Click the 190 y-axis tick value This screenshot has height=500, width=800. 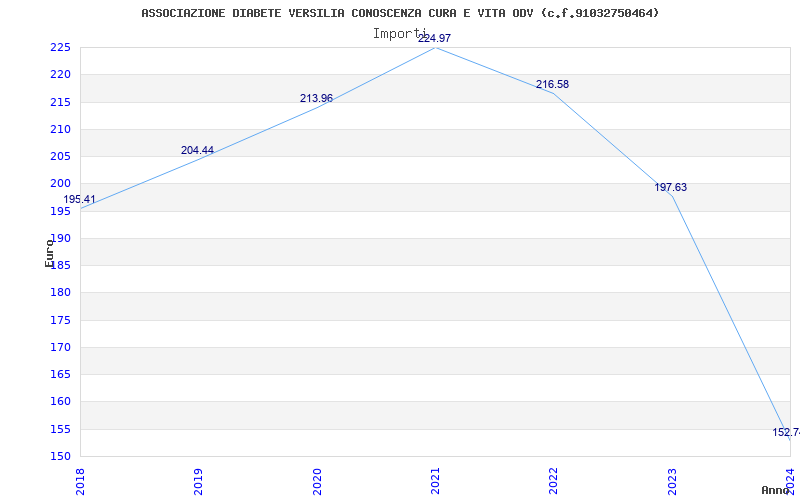coord(60,238)
